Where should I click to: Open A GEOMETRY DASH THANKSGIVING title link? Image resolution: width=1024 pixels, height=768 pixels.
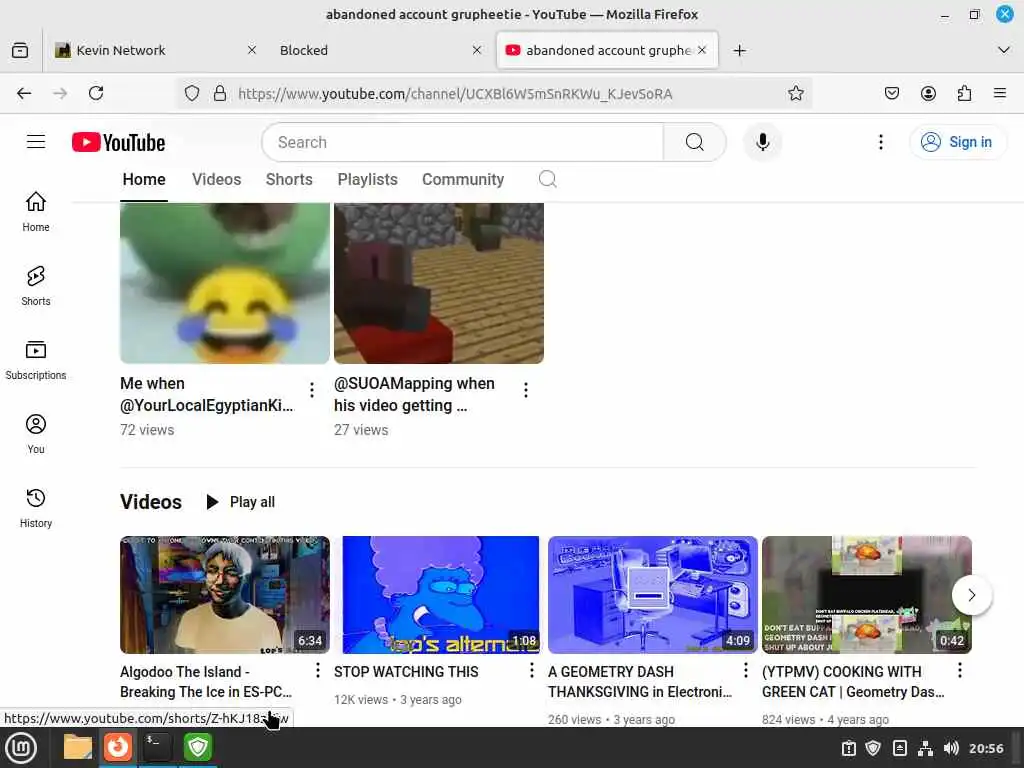(639, 681)
